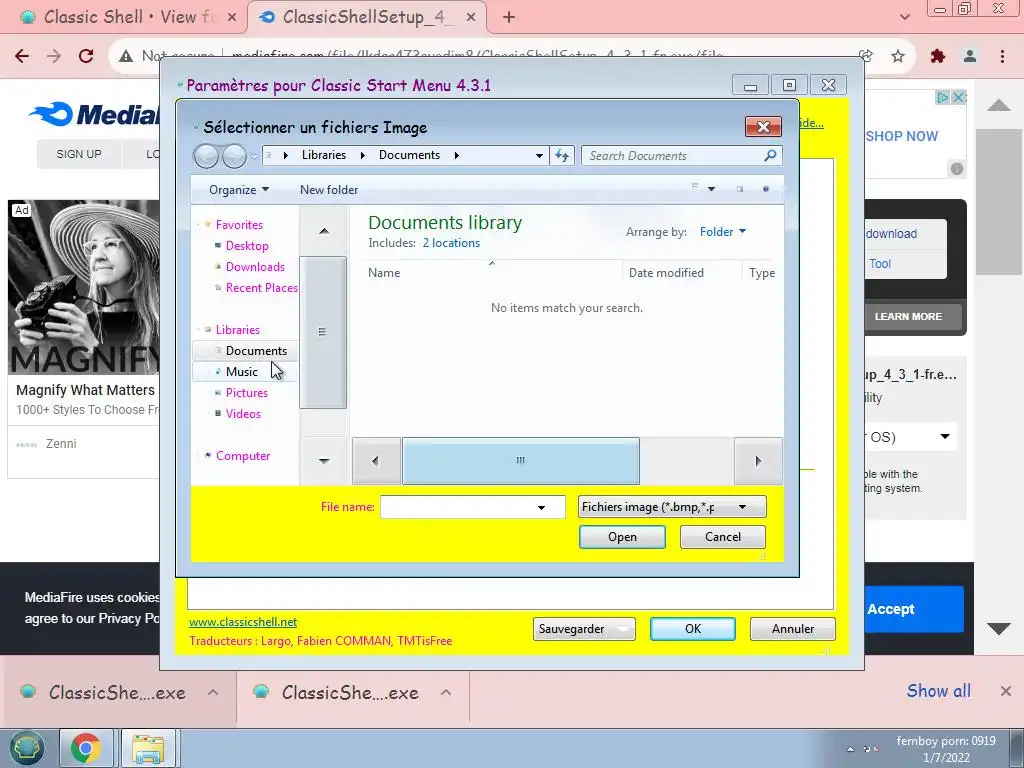Open the view options dropdown arrow
The image size is (1024, 768).
coord(712,189)
